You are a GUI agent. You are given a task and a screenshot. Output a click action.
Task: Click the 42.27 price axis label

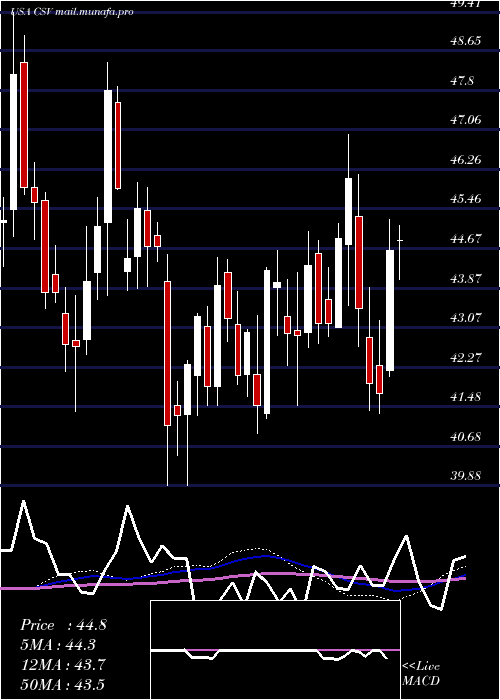466,358
